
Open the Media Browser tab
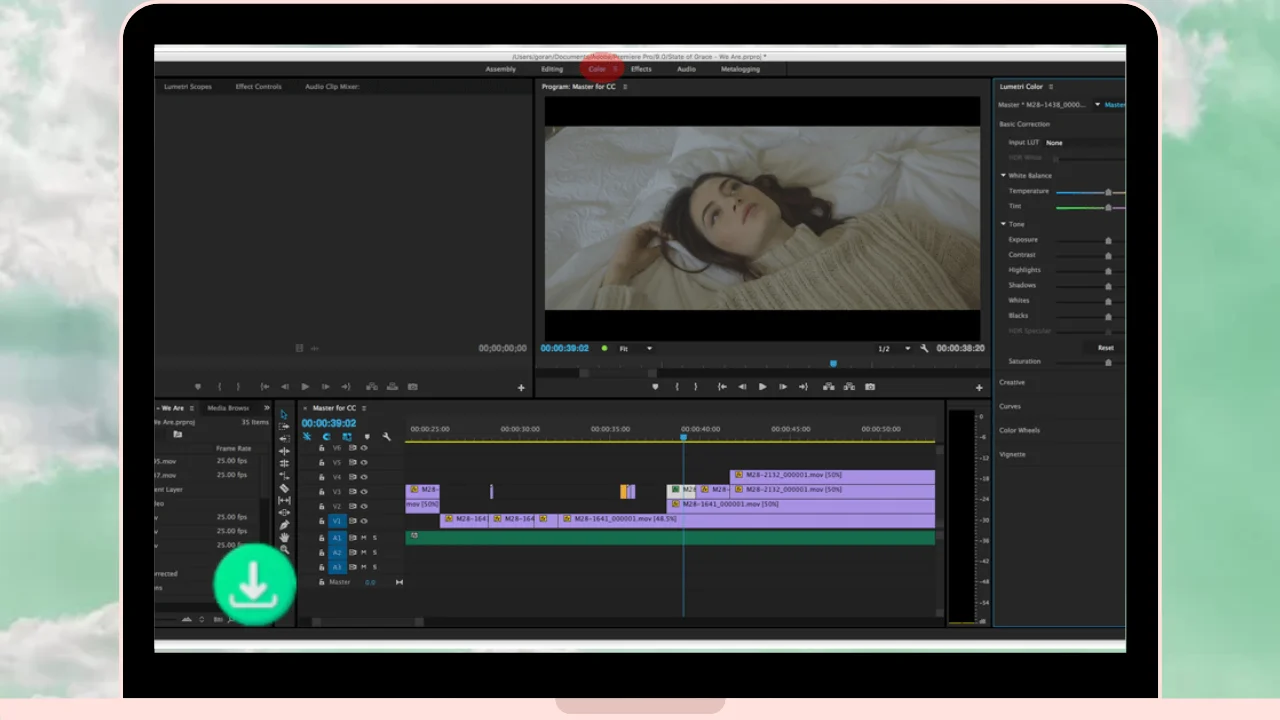coord(228,408)
